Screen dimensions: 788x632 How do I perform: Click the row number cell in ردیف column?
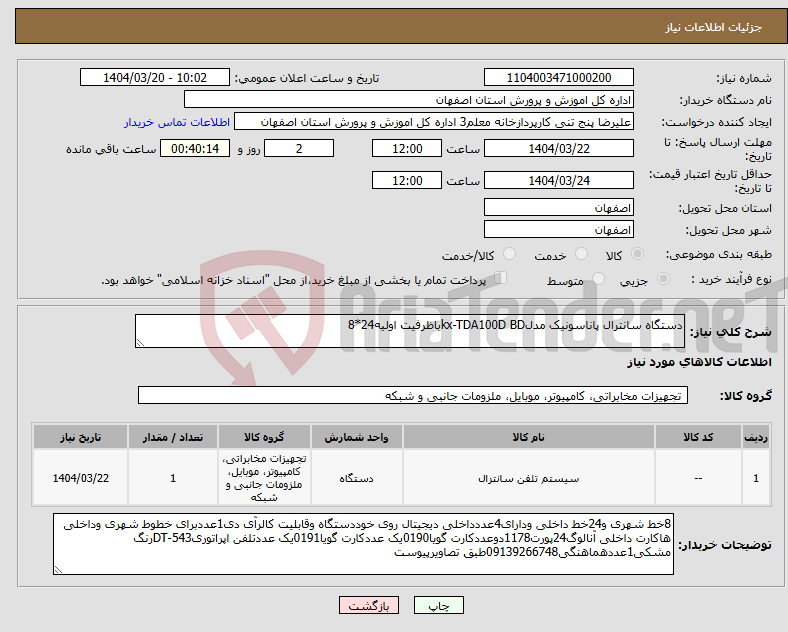click(756, 478)
